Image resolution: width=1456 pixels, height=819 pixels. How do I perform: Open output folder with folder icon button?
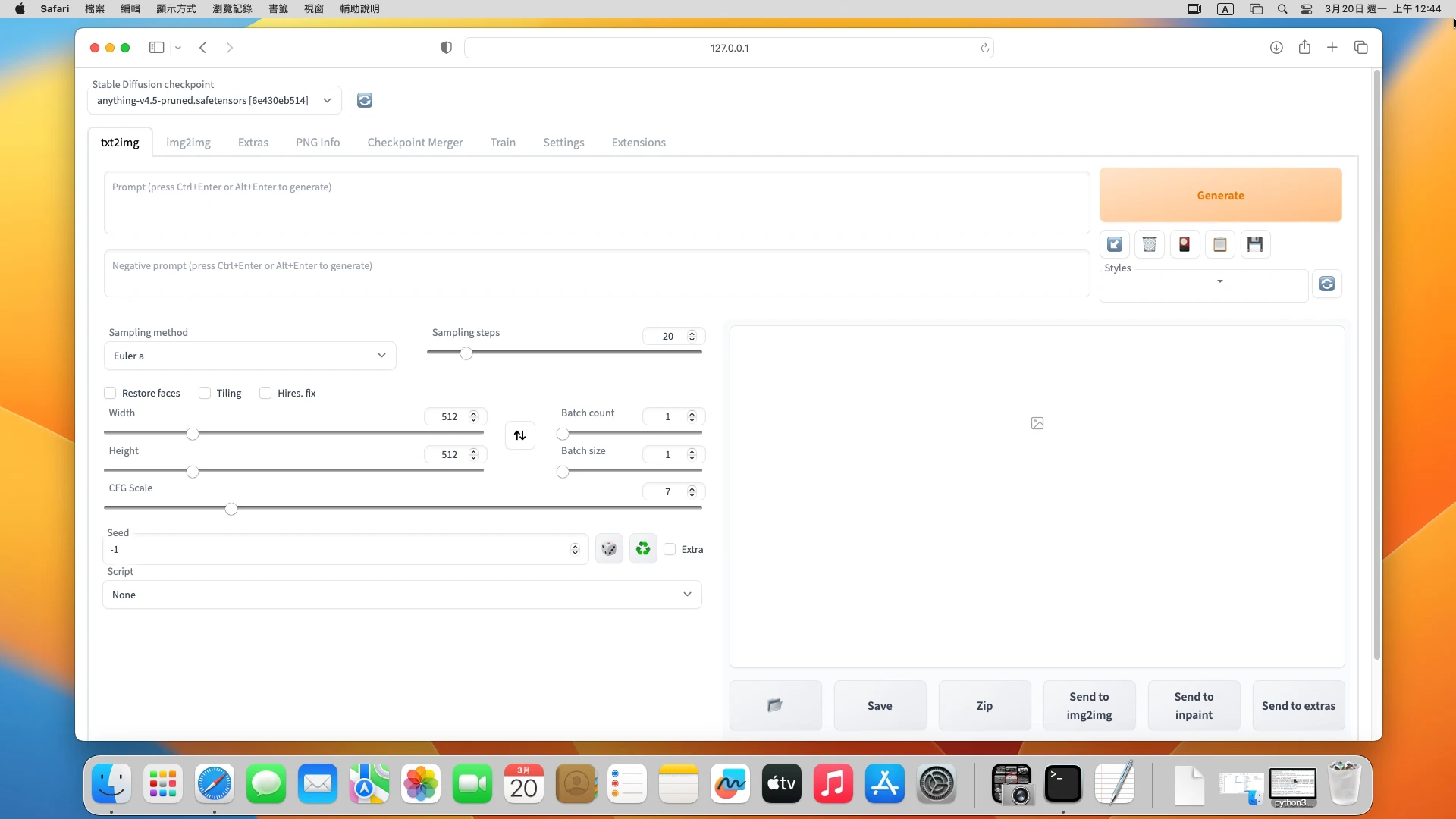pyautogui.click(x=775, y=705)
